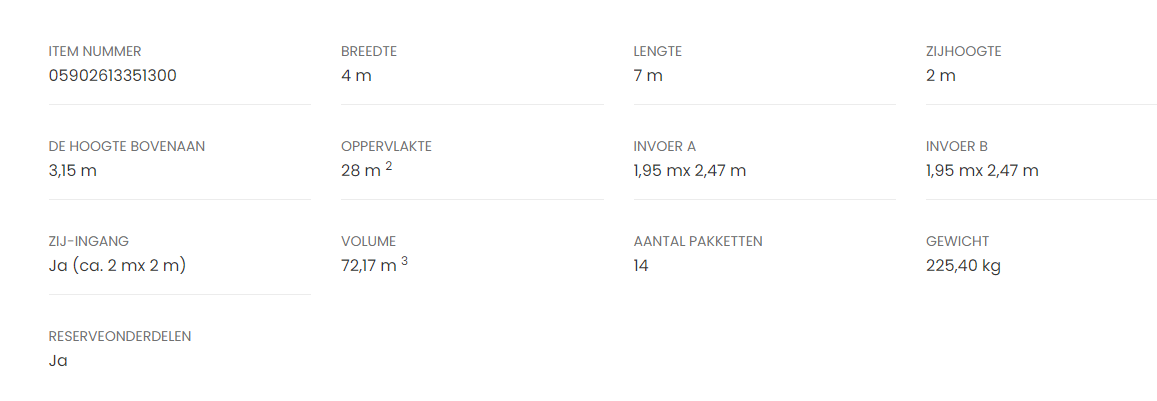Image resolution: width=1157 pixels, height=401 pixels.
Task: Select the ZIJHOOGTE label
Action: [963, 51]
